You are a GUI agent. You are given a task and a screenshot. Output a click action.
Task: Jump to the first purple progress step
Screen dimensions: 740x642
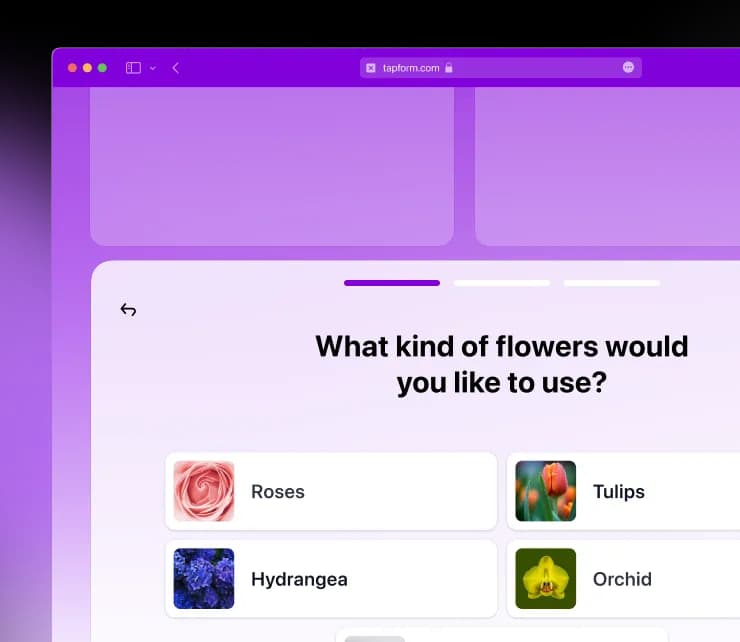[x=392, y=283]
